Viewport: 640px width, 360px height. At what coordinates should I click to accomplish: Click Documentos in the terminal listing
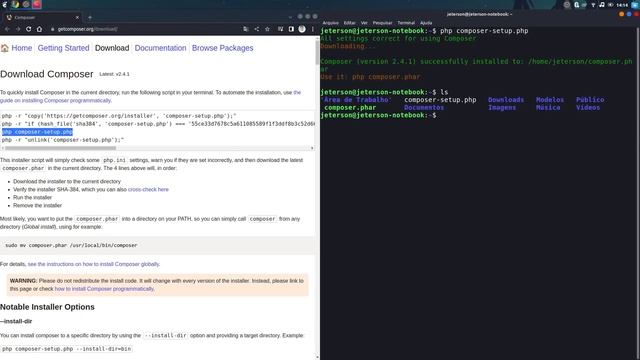coord(424,107)
